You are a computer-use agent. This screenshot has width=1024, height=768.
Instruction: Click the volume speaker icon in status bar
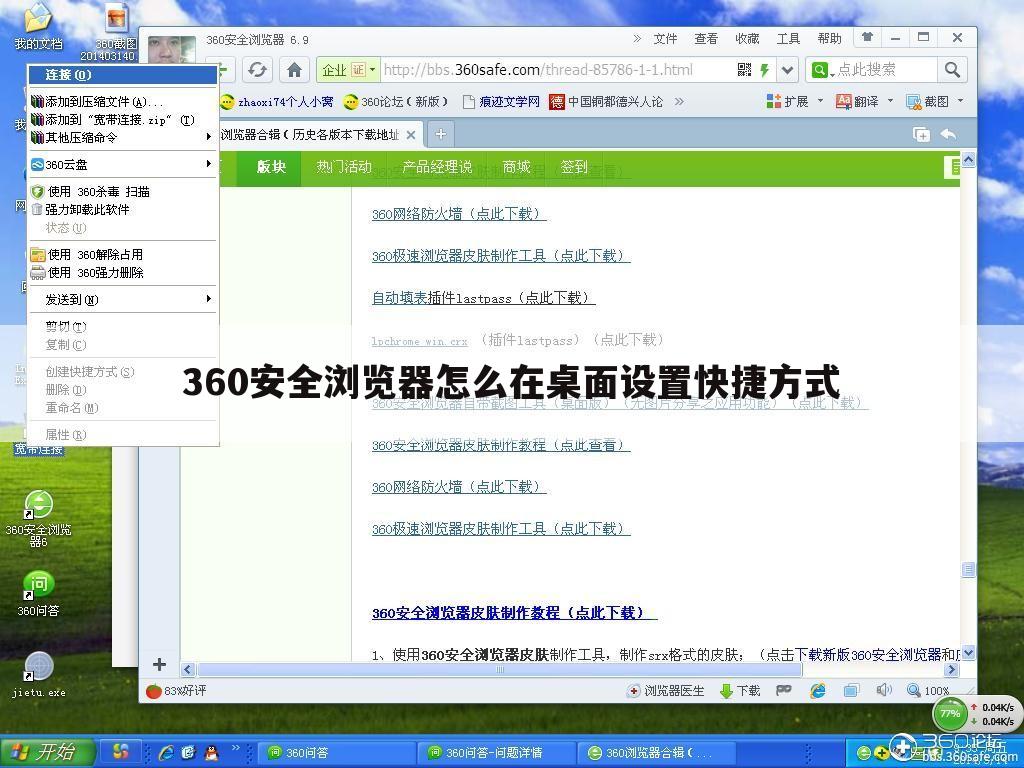coord(884,690)
